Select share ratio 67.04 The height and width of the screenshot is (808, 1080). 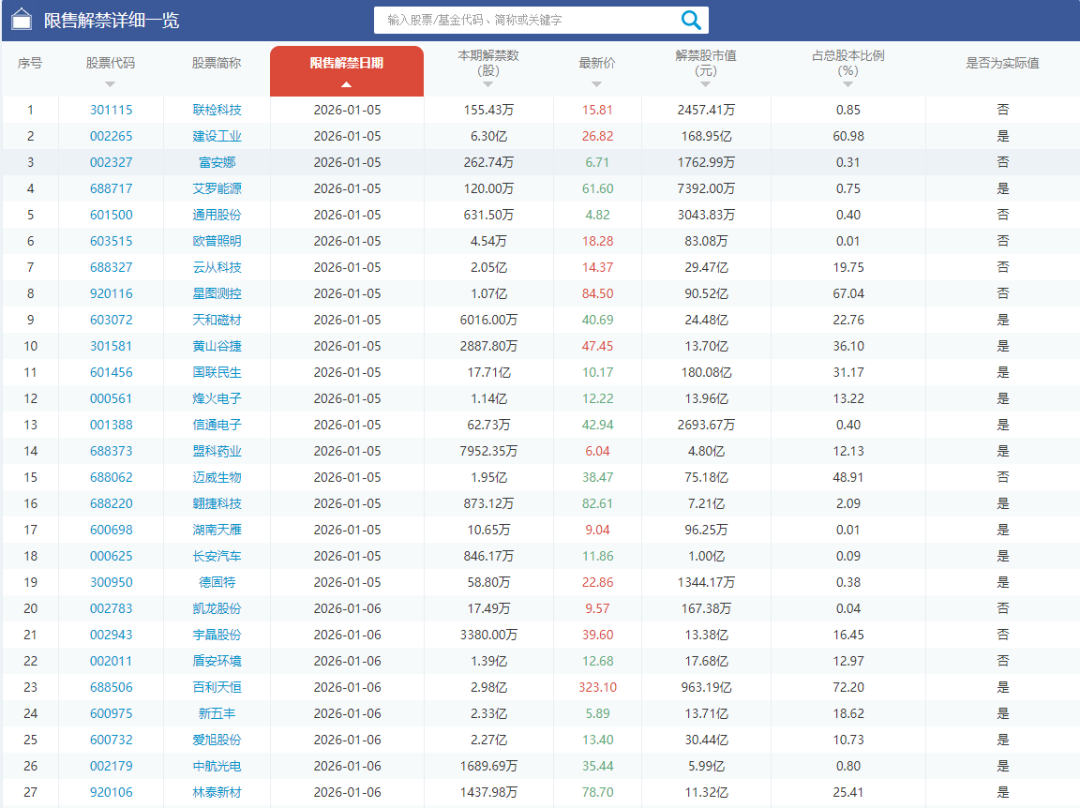[x=848, y=293]
